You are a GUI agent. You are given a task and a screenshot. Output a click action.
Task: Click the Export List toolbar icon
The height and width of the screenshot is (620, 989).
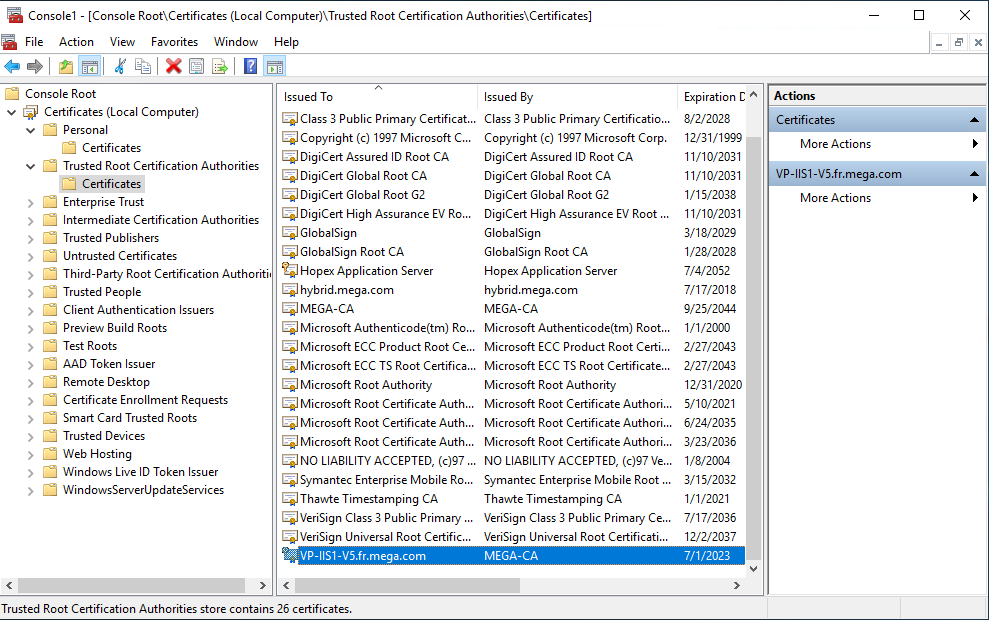coord(219,66)
